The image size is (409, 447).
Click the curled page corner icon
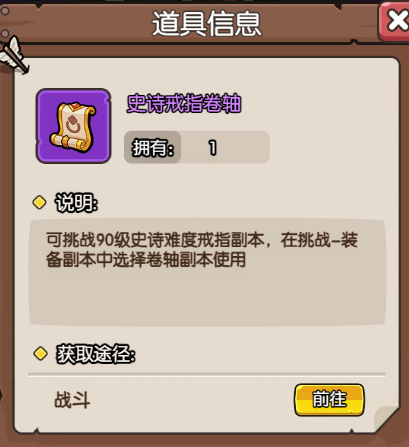click(386, 419)
